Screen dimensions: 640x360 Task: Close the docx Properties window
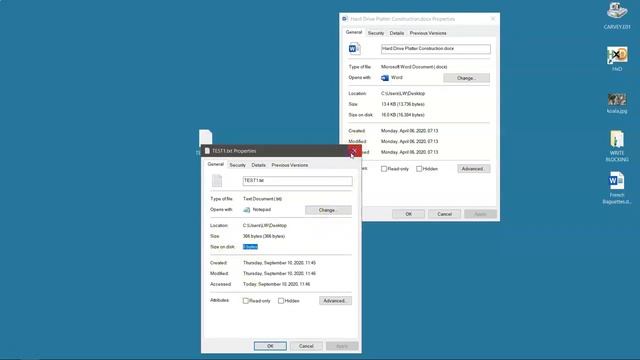[x=493, y=19]
